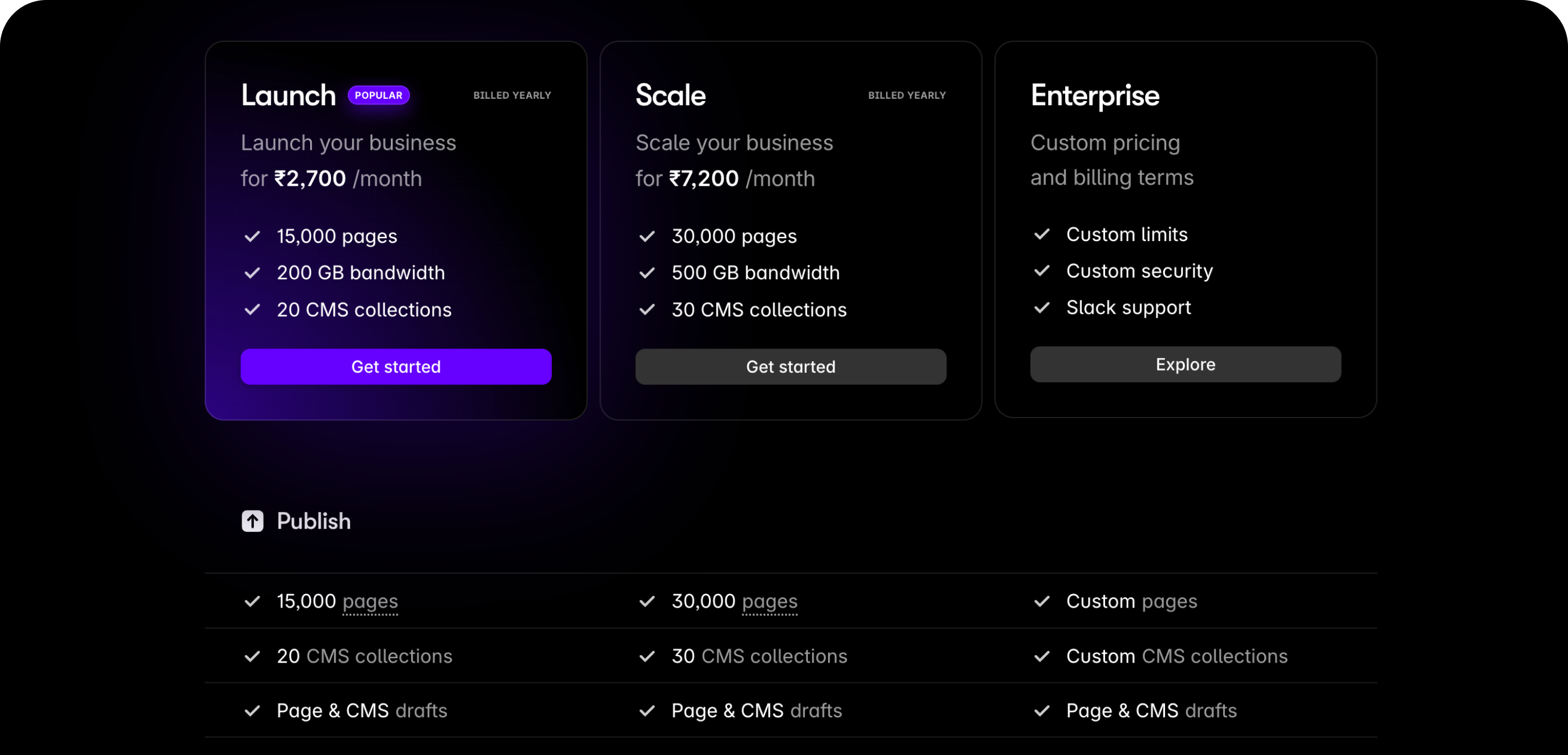Click Get started on the Launch plan
This screenshot has width=1568, height=755.
395,366
